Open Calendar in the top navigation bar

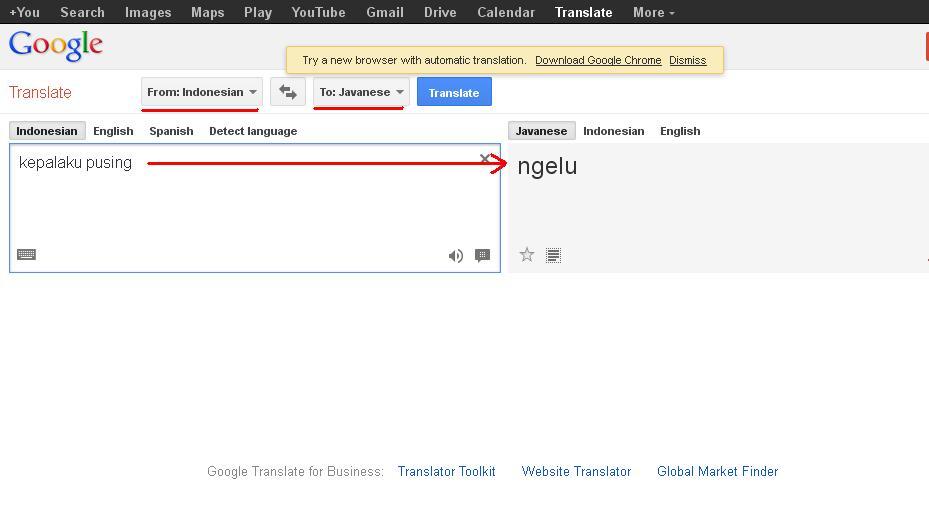[506, 12]
